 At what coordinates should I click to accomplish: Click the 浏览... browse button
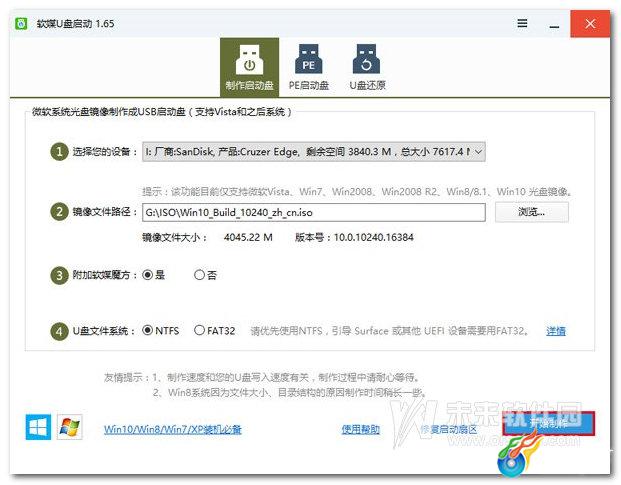pos(531,212)
